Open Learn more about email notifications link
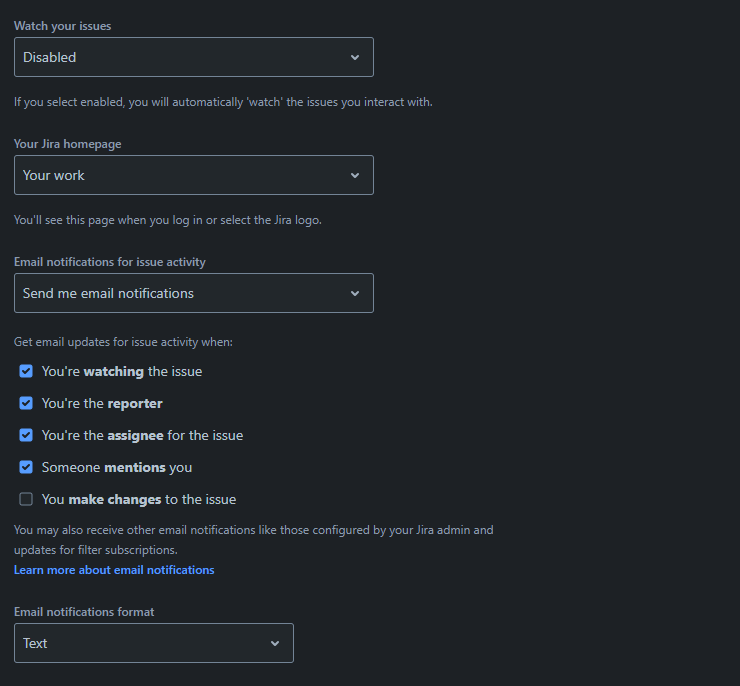740x686 pixels. [114, 570]
